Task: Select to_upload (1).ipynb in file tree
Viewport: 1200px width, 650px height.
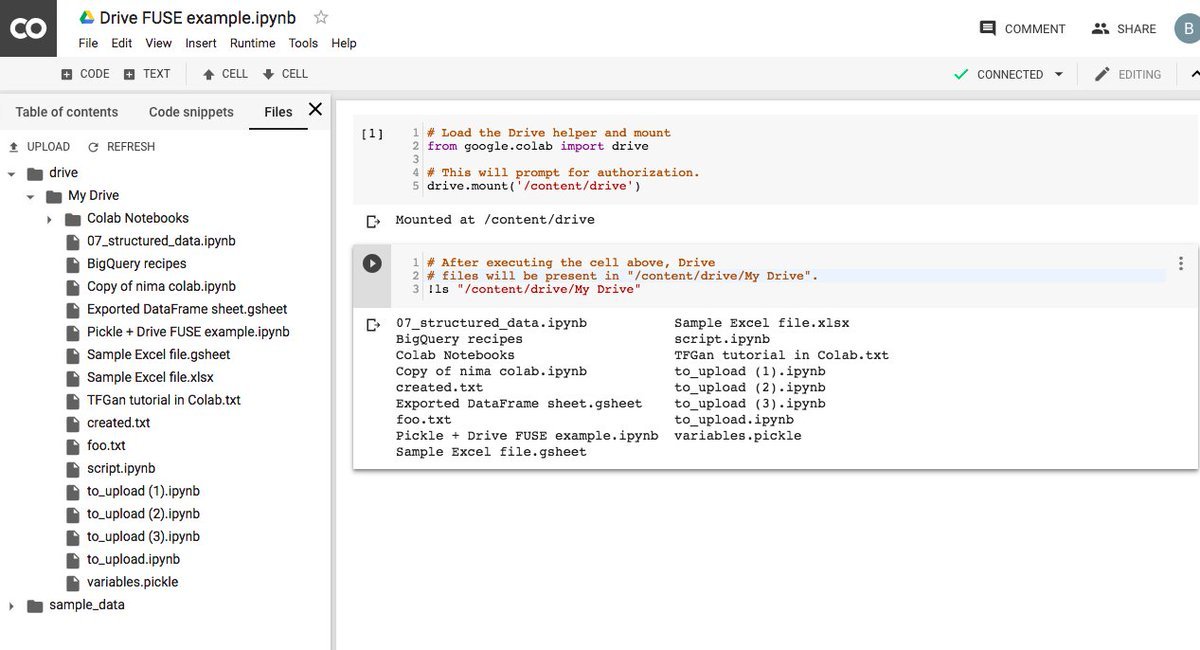Action: [143, 491]
